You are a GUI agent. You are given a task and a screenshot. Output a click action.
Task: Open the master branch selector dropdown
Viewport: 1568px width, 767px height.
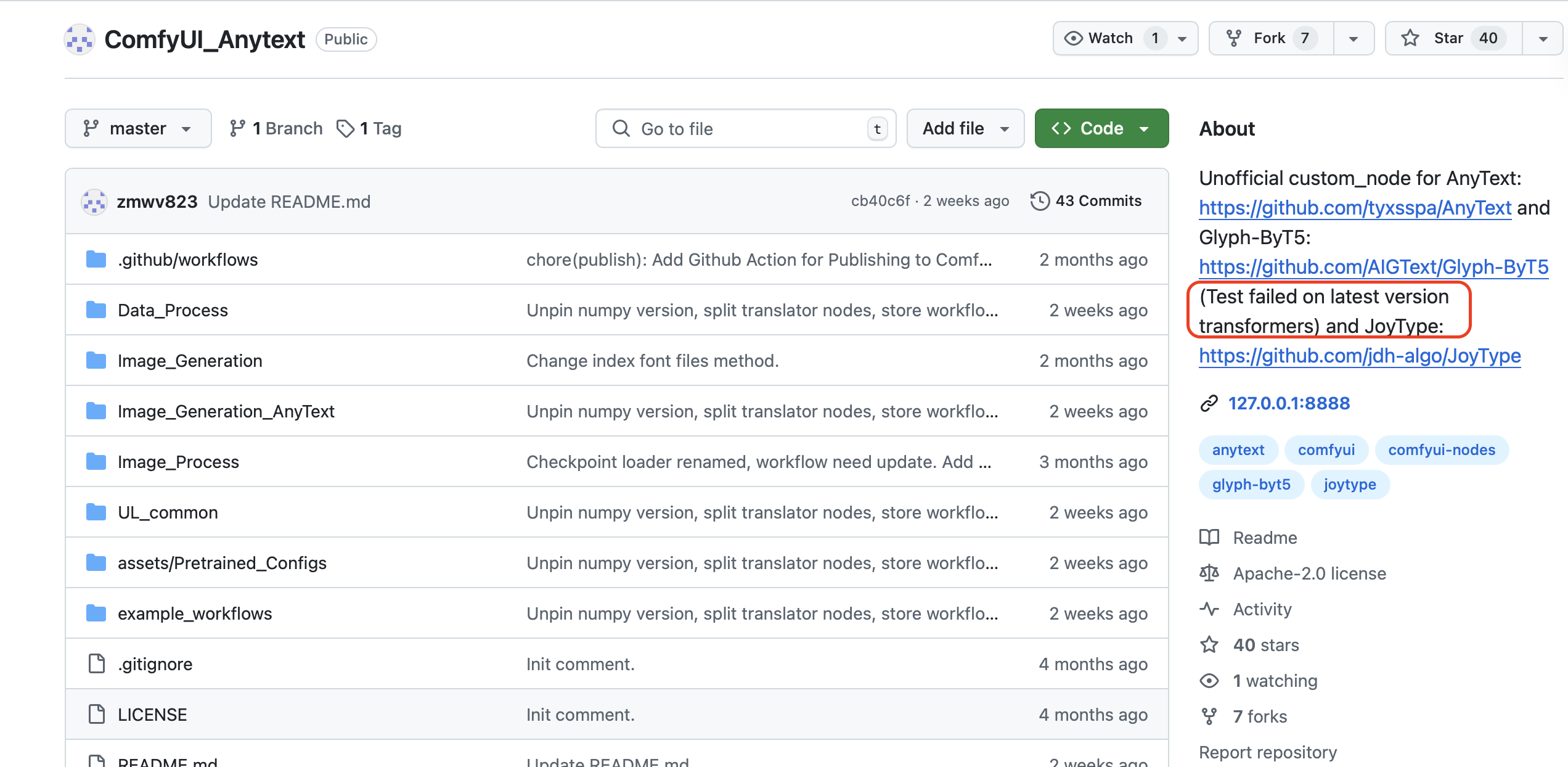coord(138,128)
